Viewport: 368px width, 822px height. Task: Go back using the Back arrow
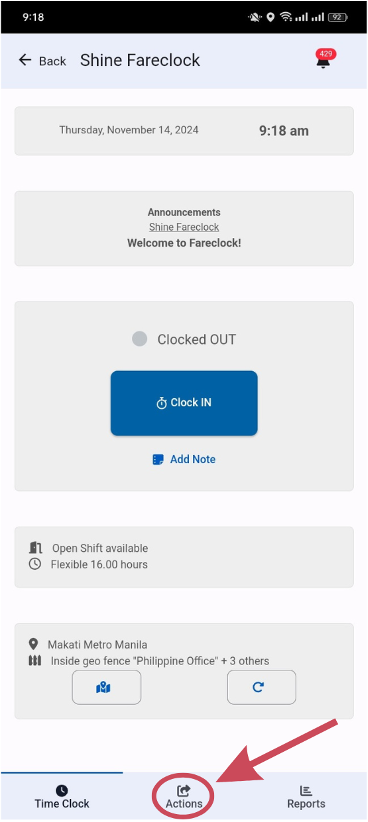[x=42, y=61]
